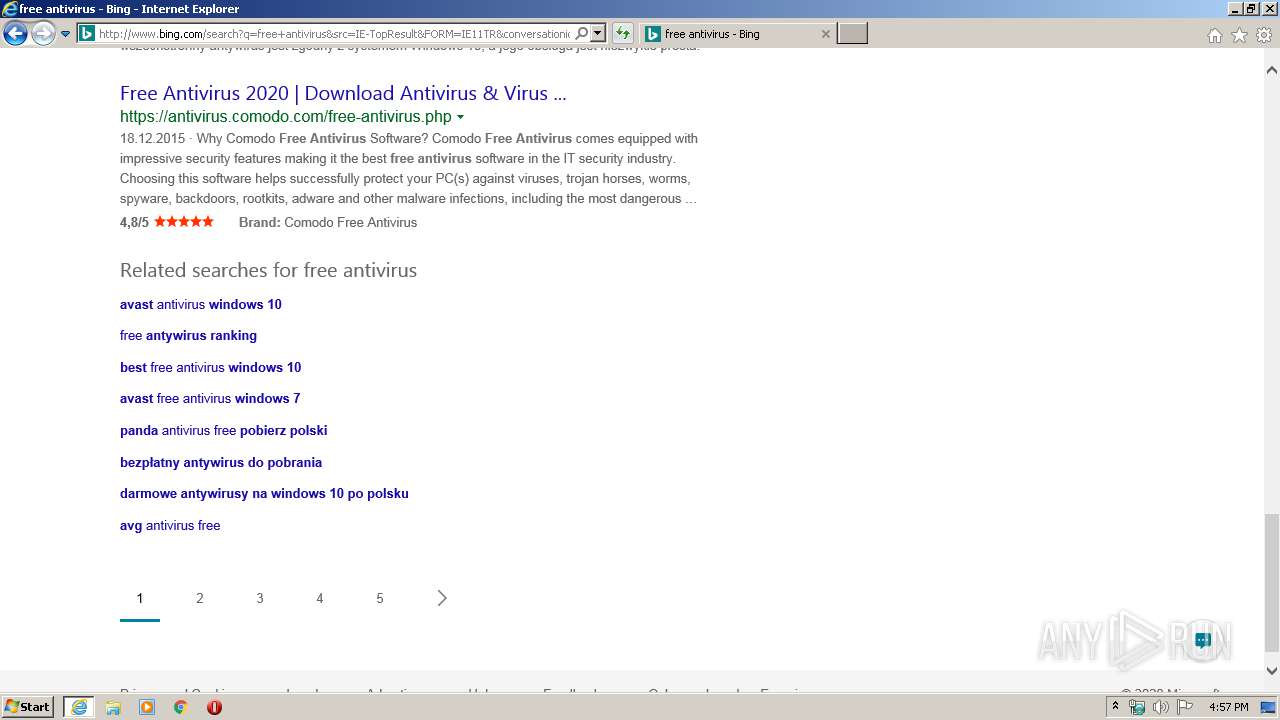Click the address bar URL field
This screenshot has height=720, width=1280.
[x=334, y=34]
